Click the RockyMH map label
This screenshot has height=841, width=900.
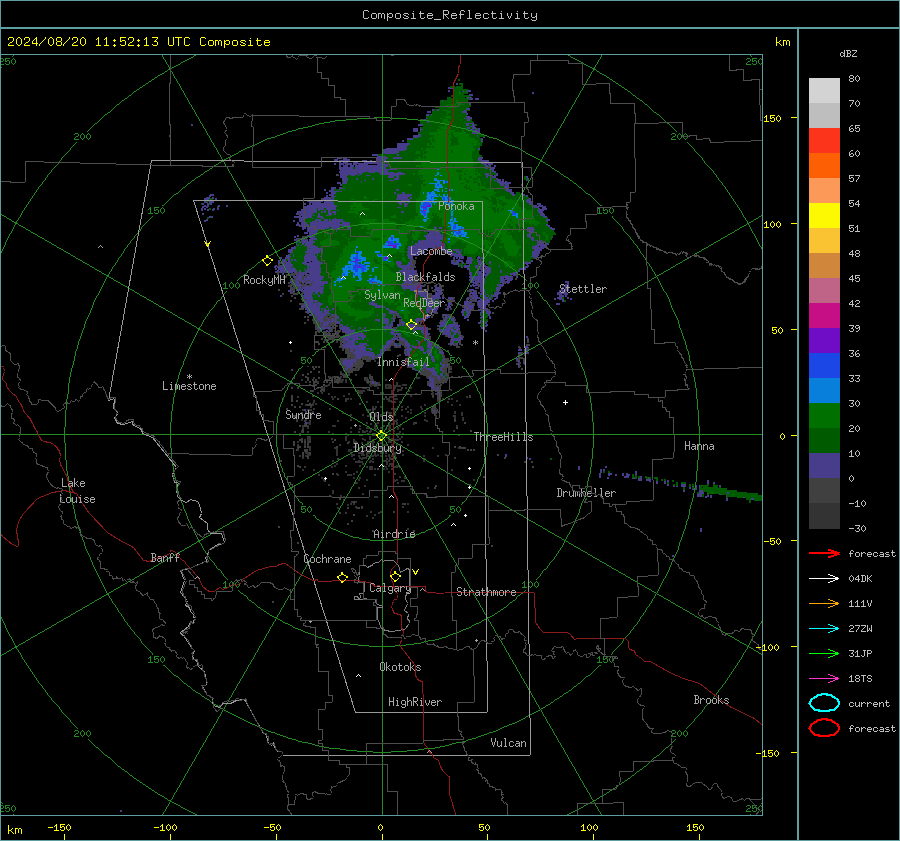(x=264, y=280)
